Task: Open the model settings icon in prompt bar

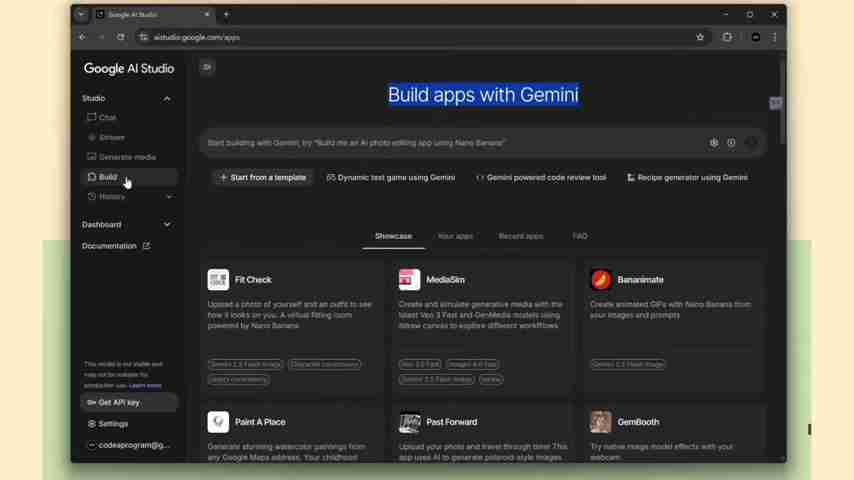Action: (x=714, y=143)
